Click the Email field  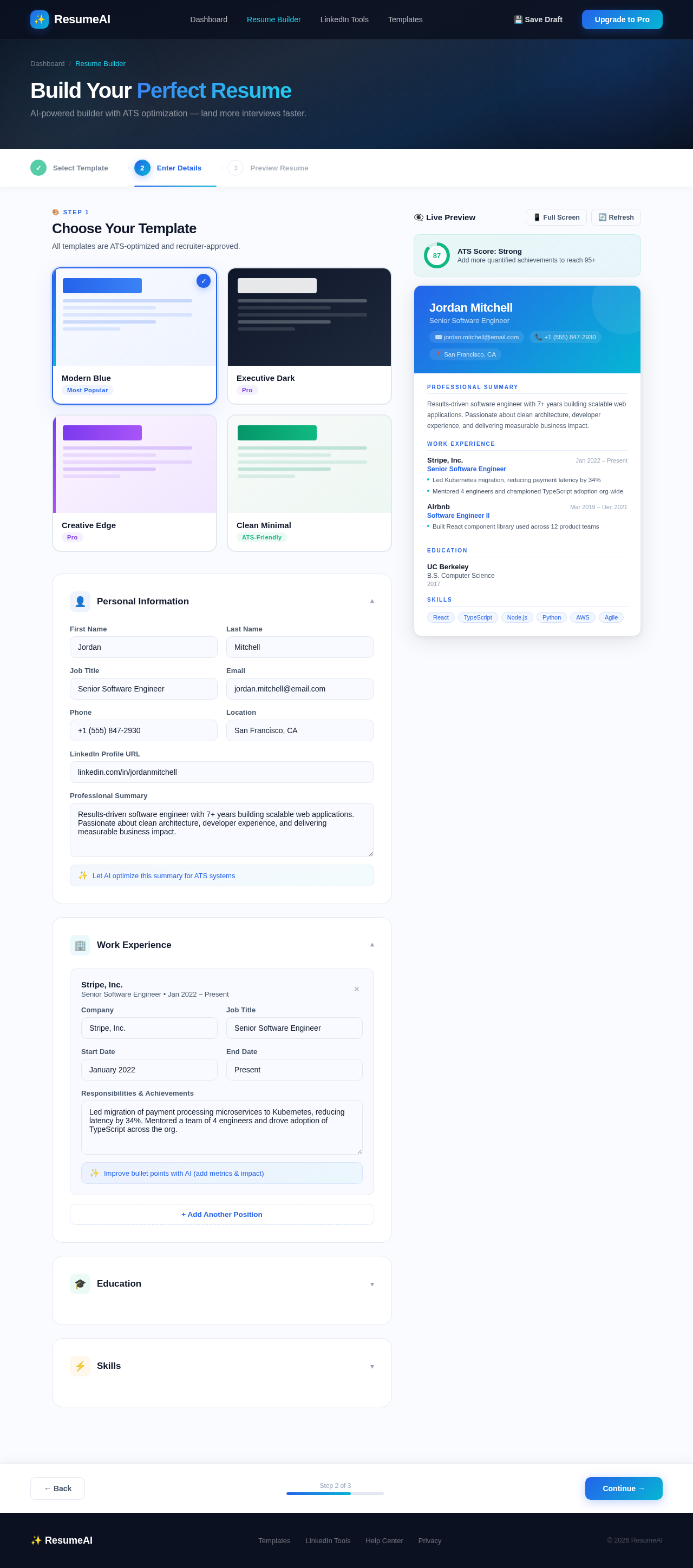pyautogui.click(x=300, y=688)
